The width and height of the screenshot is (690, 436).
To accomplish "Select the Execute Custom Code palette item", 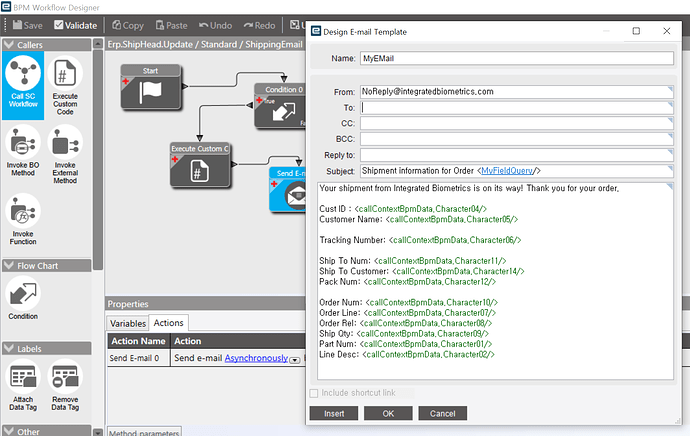I will point(65,85).
